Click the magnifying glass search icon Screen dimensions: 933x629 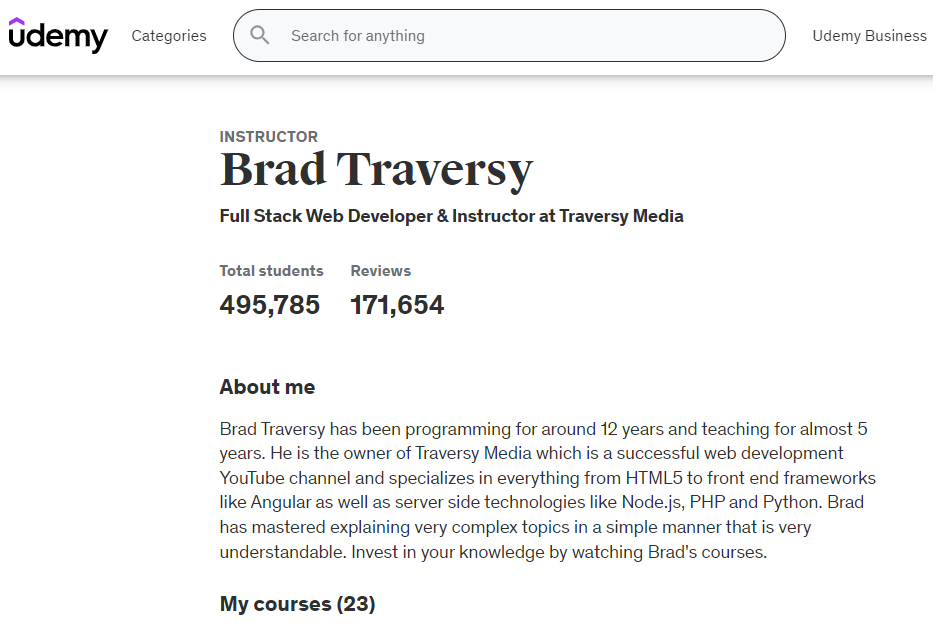point(260,36)
